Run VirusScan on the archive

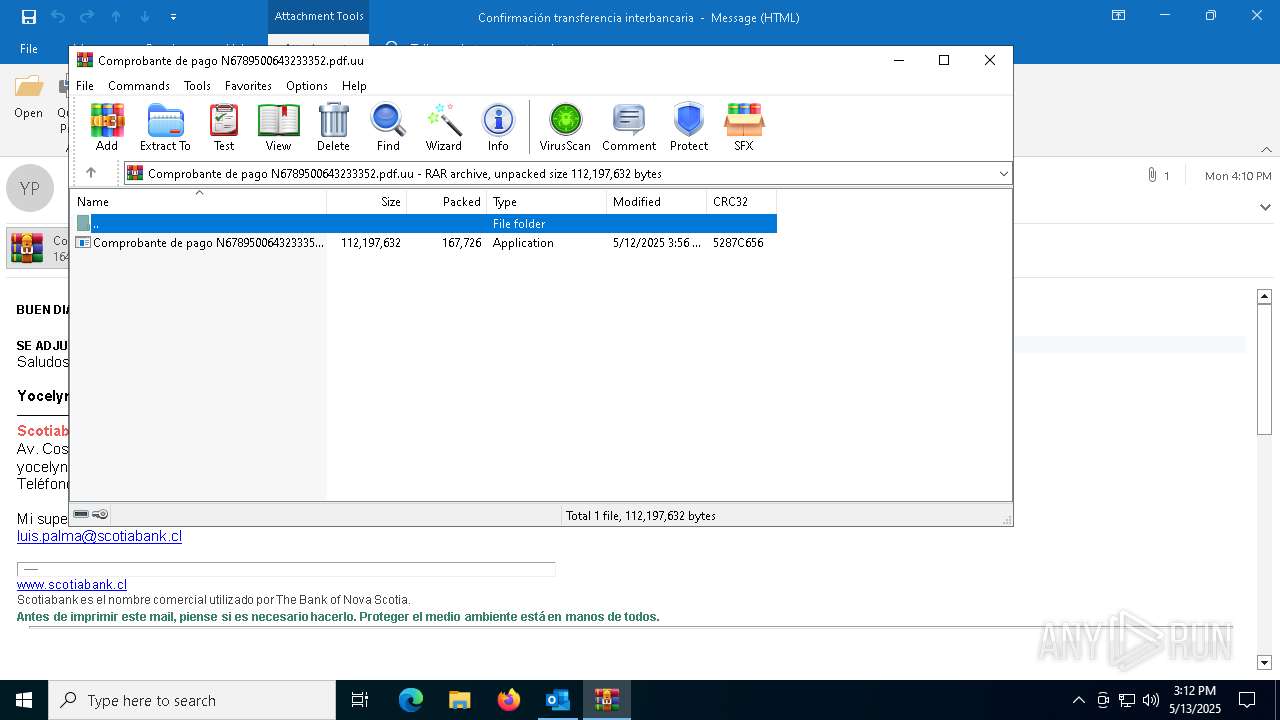pyautogui.click(x=565, y=127)
